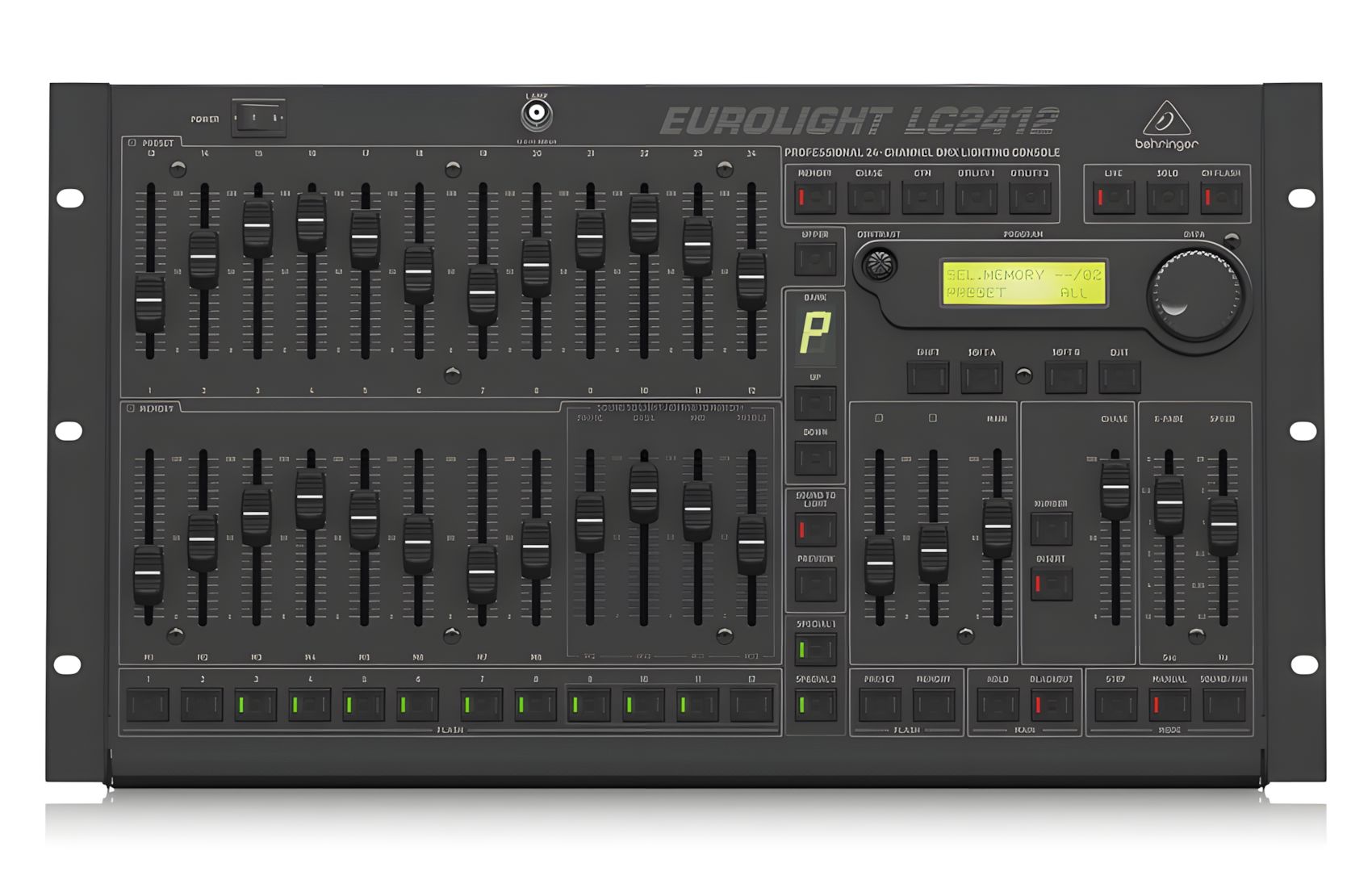The width and height of the screenshot is (1372, 888).
Task: Select the unlit button above the red-lit INSERT button
Action: click(x=1052, y=529)
